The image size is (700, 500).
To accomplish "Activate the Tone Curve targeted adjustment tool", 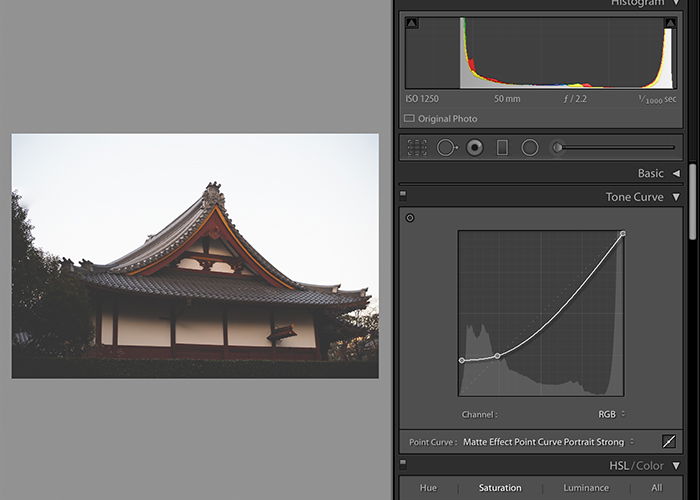I will [x=410, y=218].
